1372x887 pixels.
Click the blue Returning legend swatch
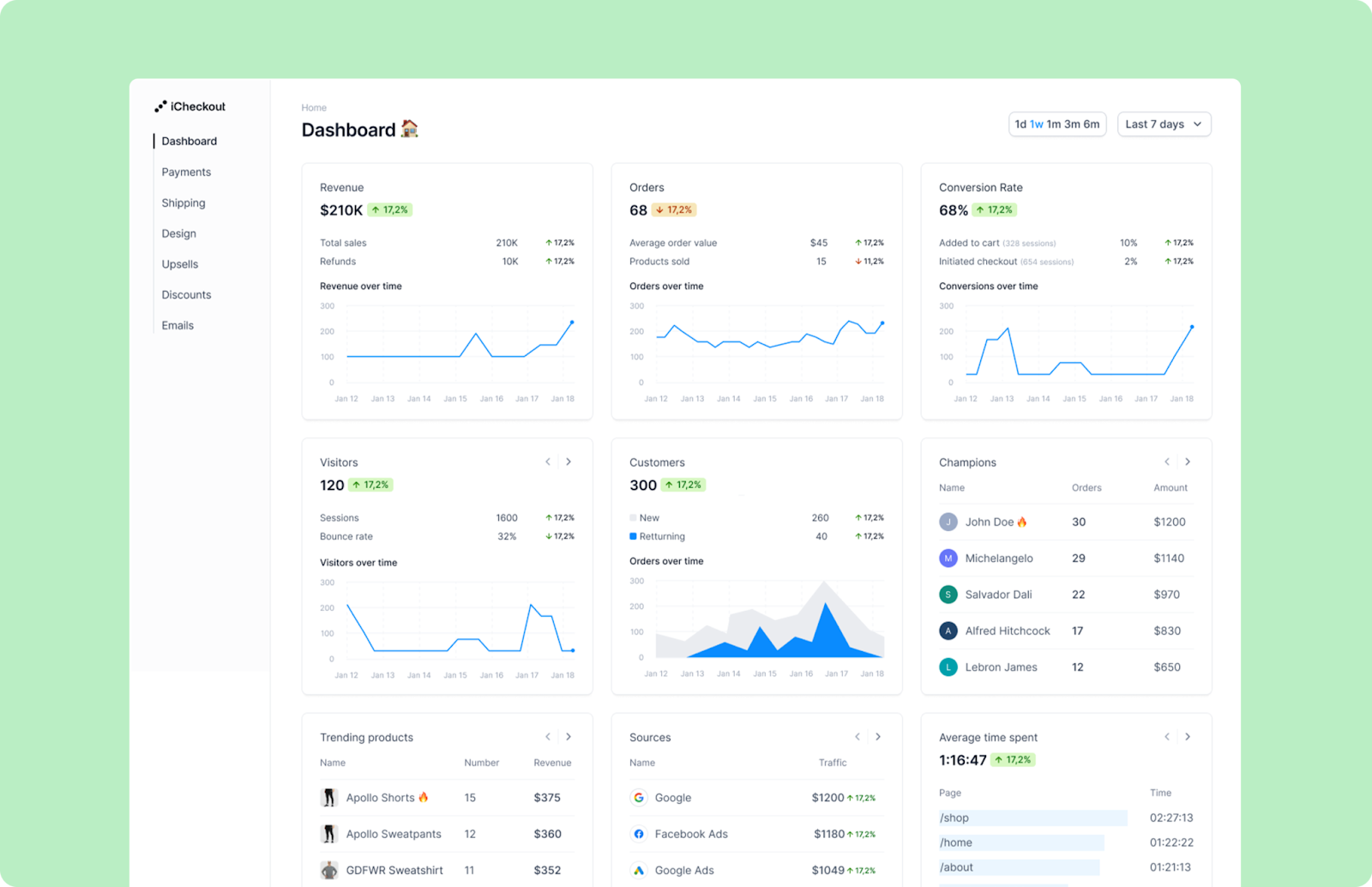(633, 536)
